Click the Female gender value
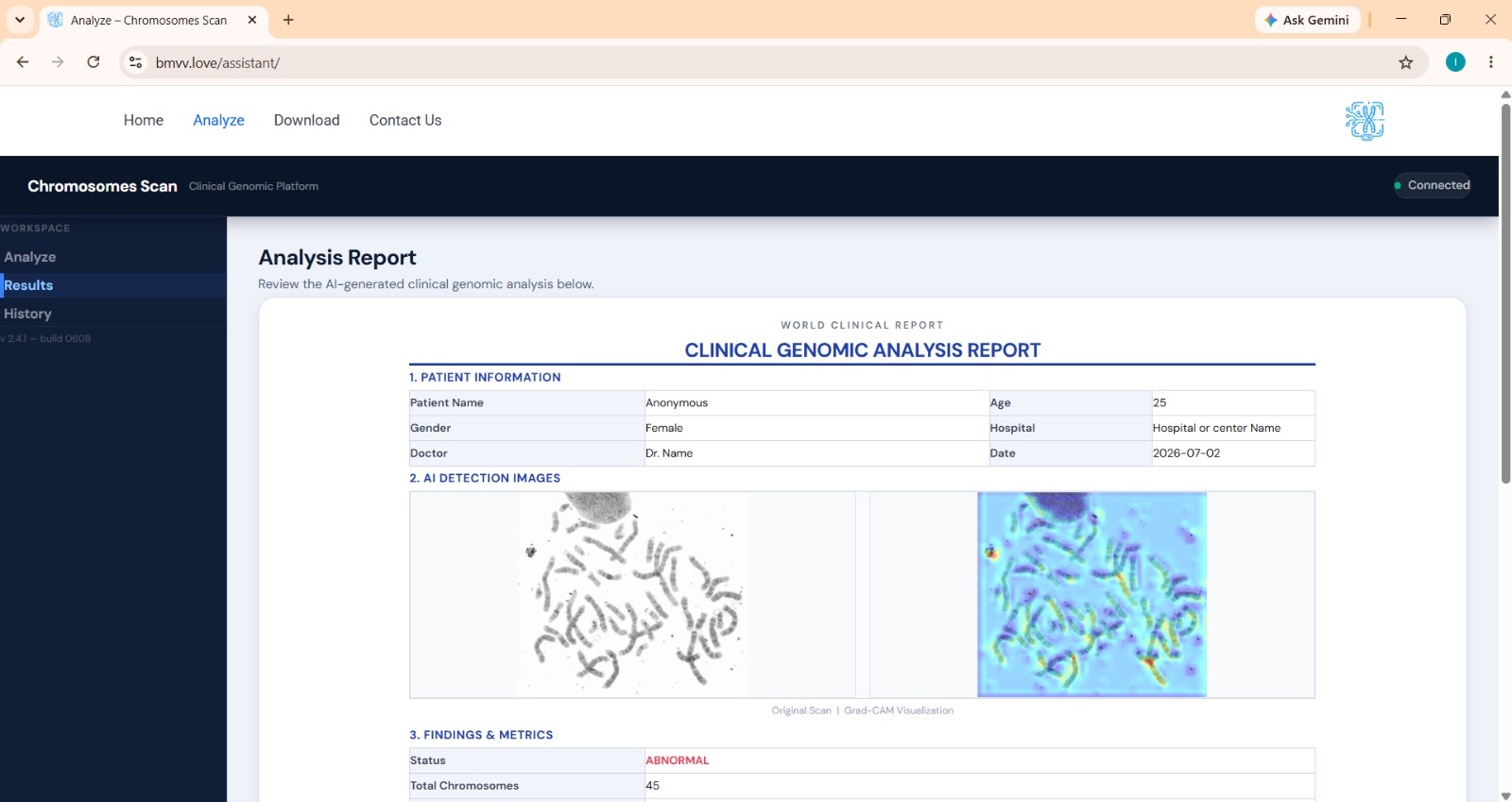Image resolution: width=1512 pixels, height=802 pixels. point(664,428)
